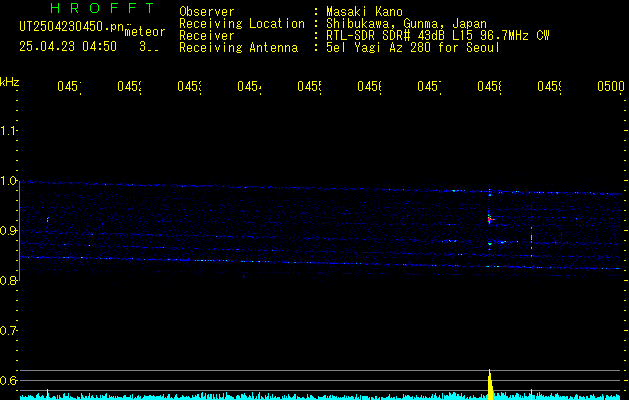Select the location text Shibukawa, Gunma, Japan
The width and height of the screenshot is (629, 400).
(406, 24)
